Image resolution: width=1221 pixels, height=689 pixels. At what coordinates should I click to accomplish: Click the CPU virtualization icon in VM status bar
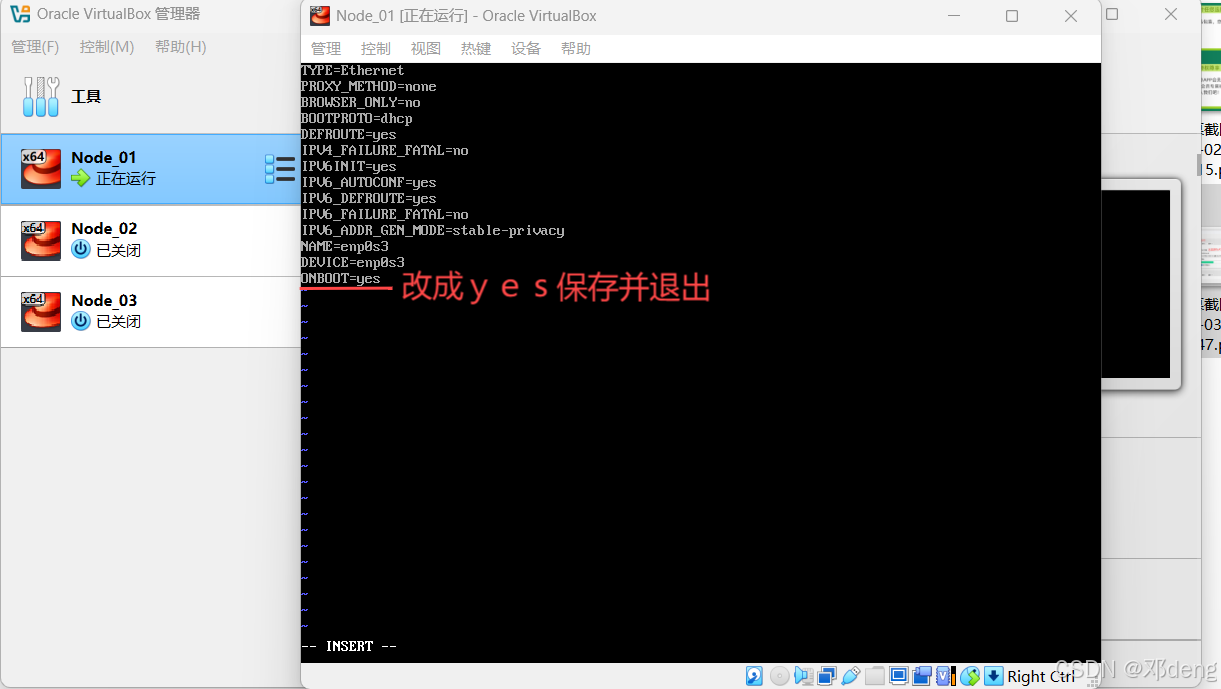coord(946,676)
